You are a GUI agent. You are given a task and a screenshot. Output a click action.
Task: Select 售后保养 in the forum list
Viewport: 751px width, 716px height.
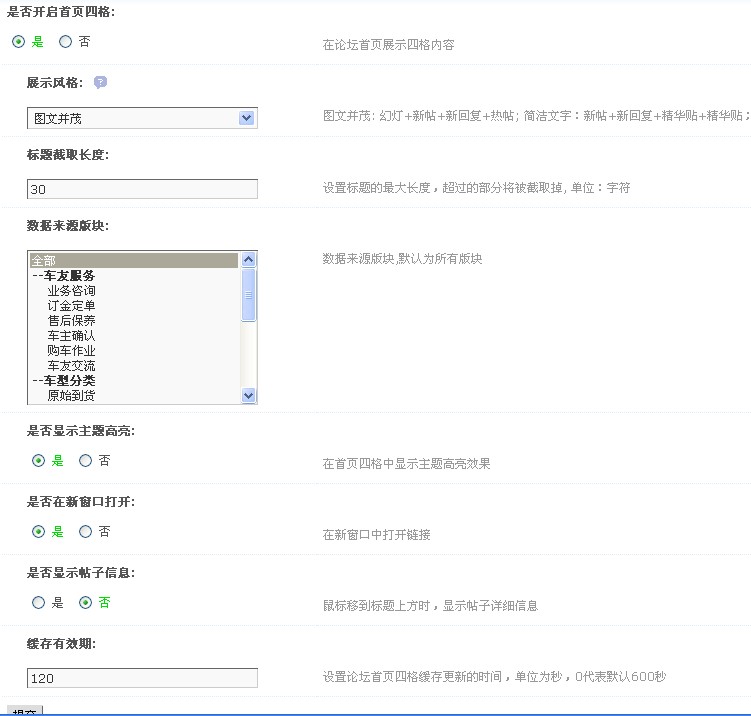[x=72, y=321]
